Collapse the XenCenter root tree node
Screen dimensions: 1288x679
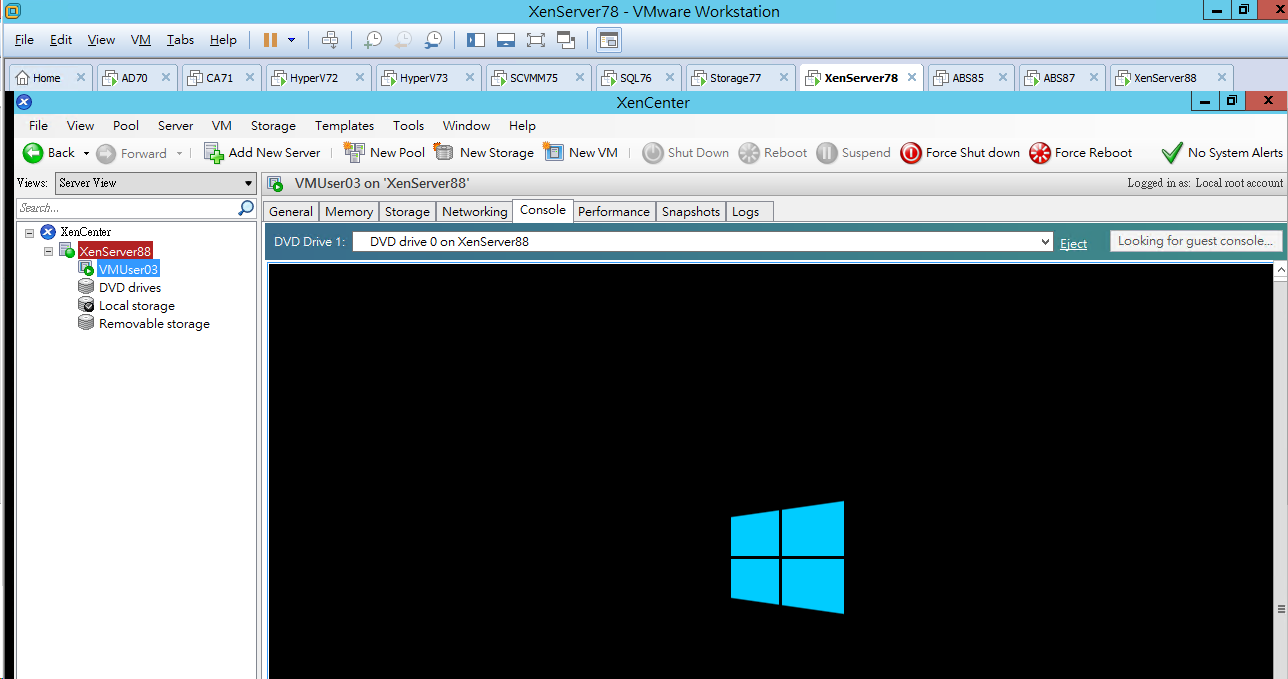[x=30, y=232]
